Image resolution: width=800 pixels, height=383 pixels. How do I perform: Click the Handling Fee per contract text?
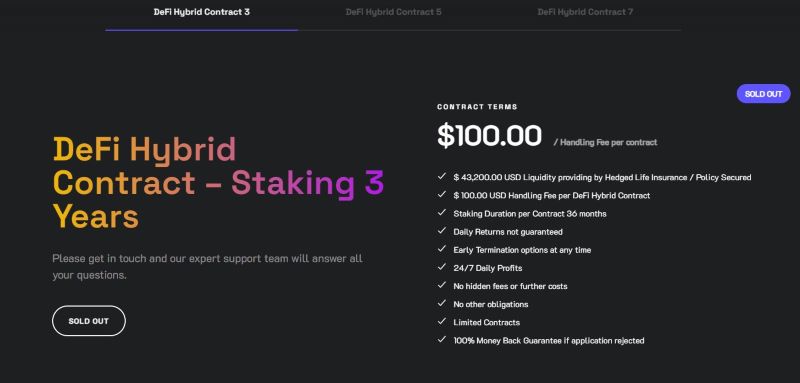(x=606, y=143)
